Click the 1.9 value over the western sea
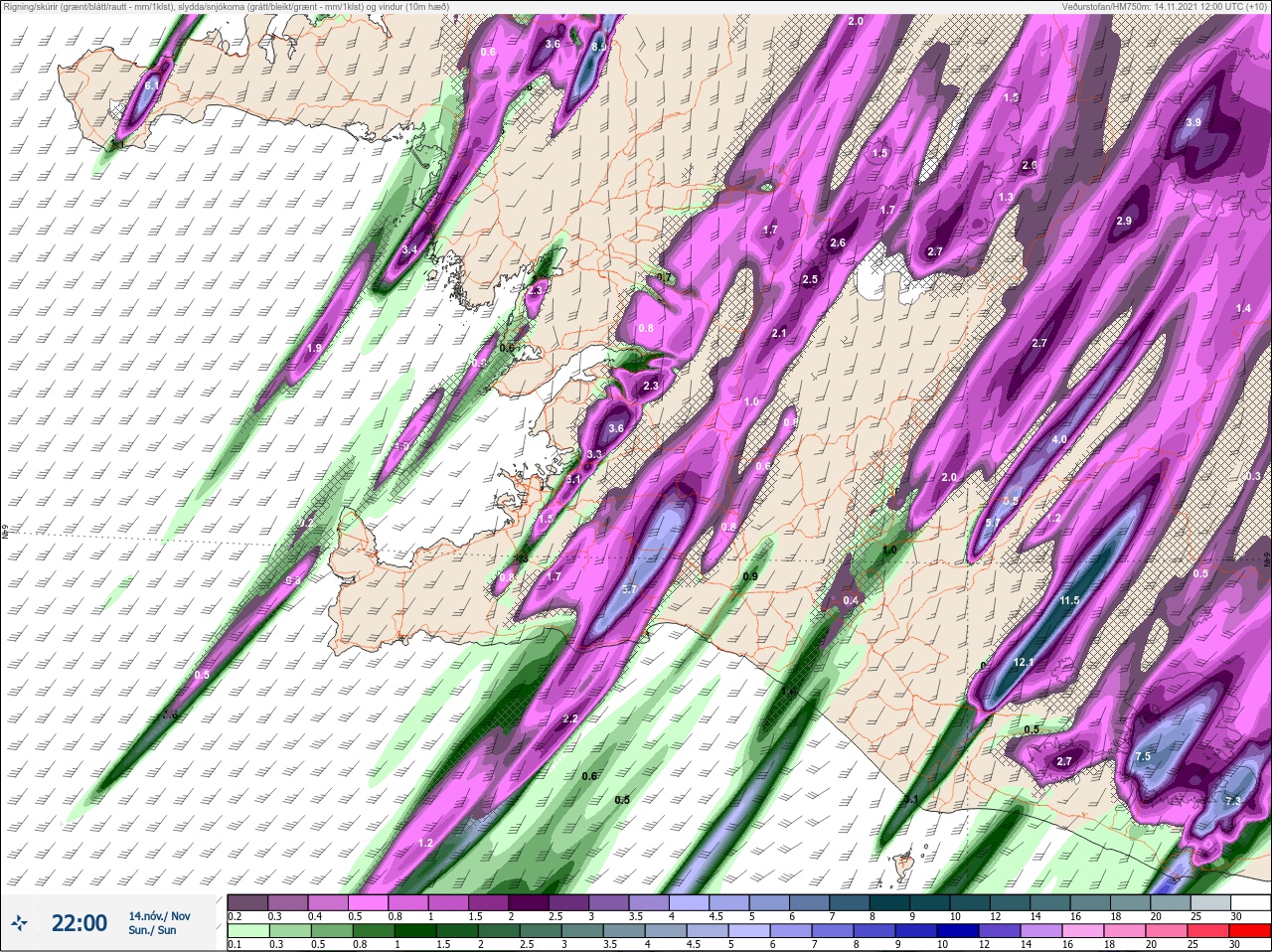1272x952 pixels. click(314, 348)
